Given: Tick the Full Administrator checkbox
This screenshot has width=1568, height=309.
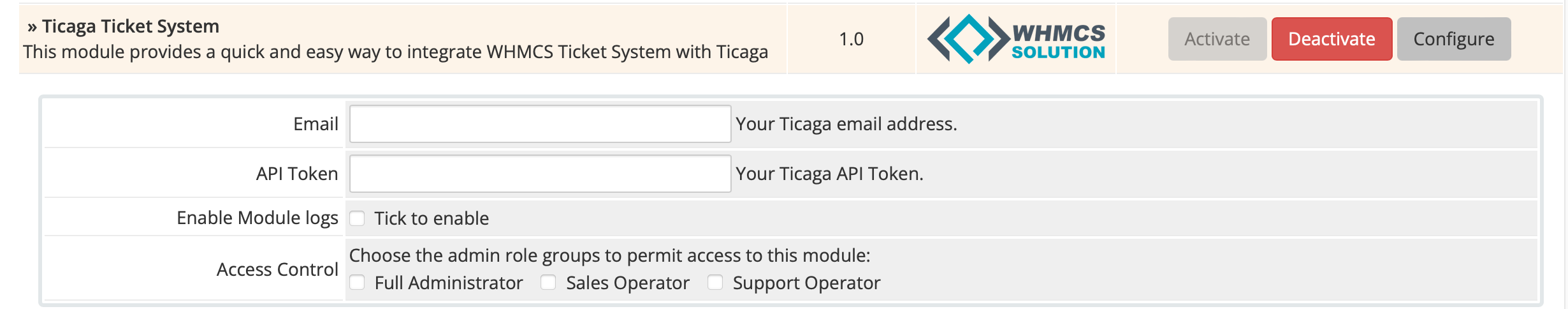Looking at the screenshot, I should [x=357, y=282].
